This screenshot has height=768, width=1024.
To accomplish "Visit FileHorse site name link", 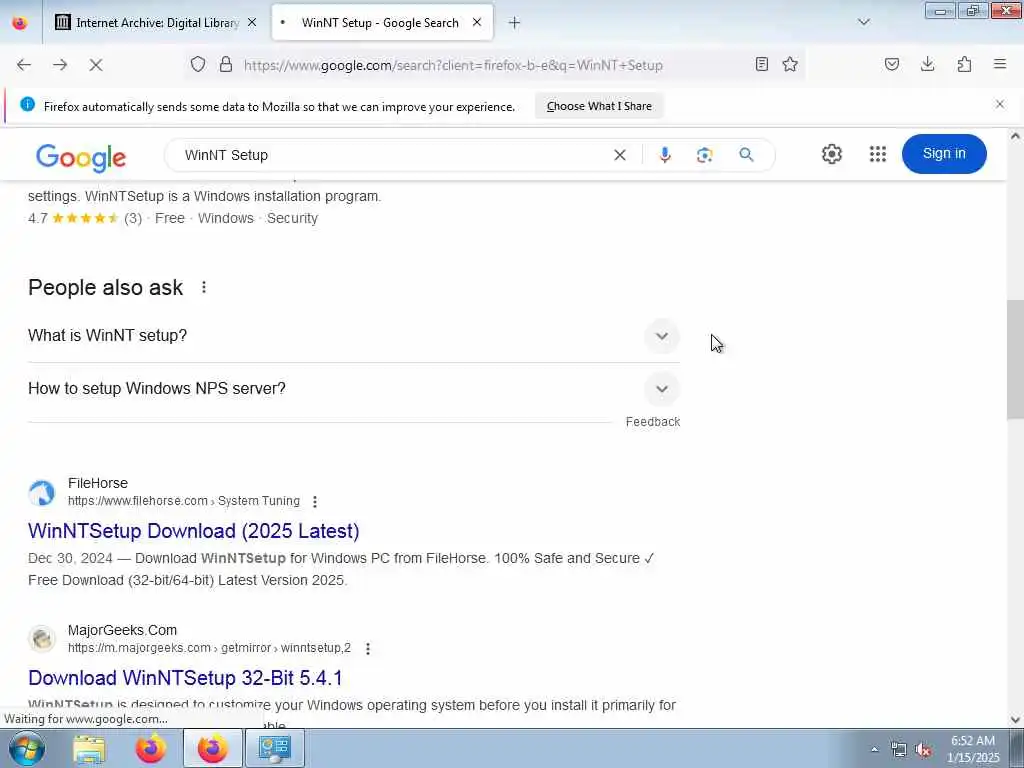I will (x=98, y=483).
